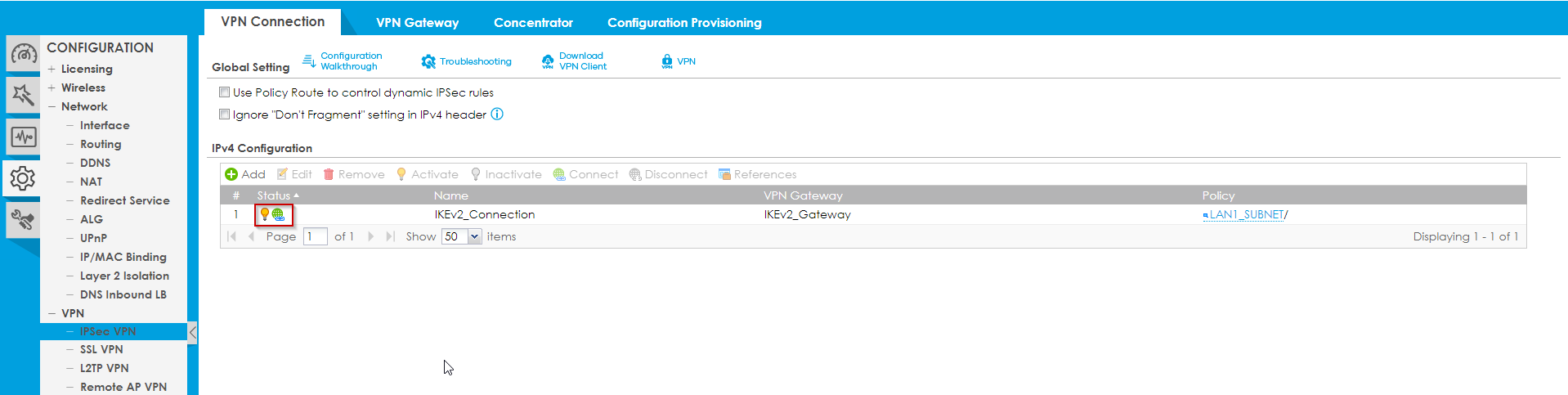The width and height of the screenshot is (1568, 395).
Task: Open the Troubleshooting tool
Action: click(467, 61)
